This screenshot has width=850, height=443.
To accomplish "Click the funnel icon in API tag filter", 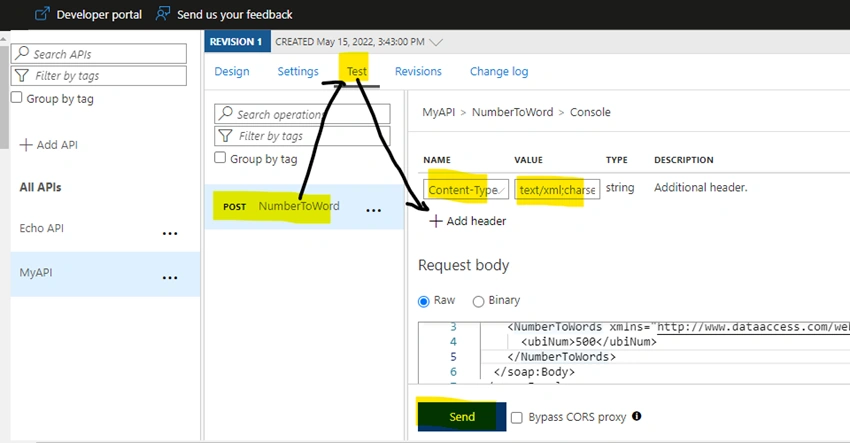I will point(22,75).
